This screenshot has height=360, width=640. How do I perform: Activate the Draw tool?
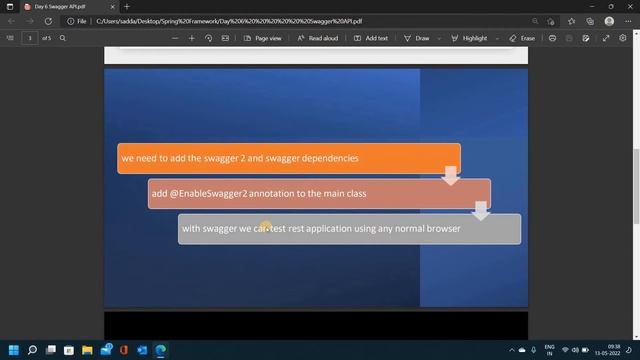click(x=417, y=38)
